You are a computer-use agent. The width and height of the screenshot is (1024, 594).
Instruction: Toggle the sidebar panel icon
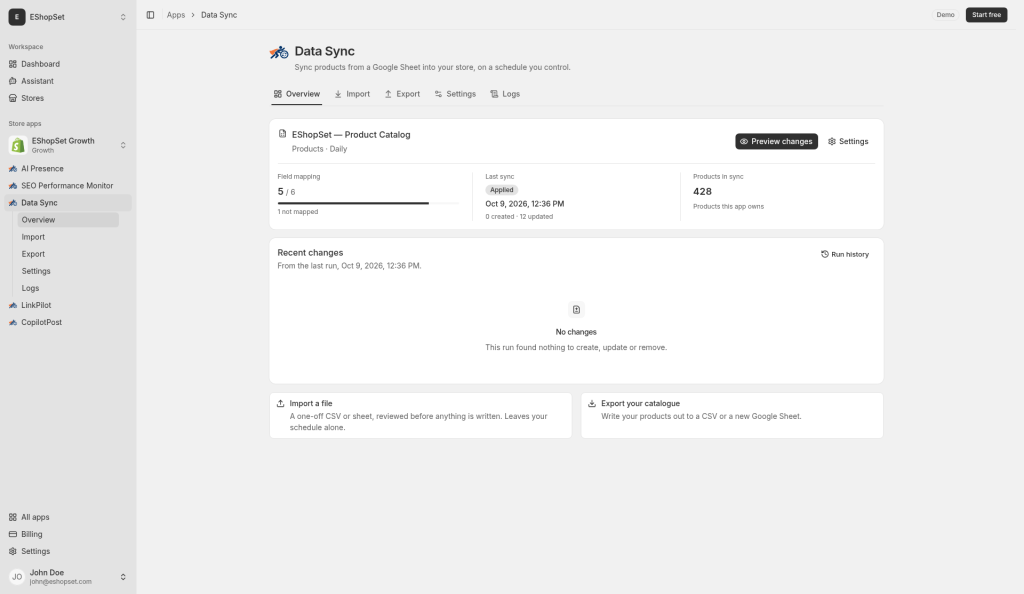click(150, 15)
